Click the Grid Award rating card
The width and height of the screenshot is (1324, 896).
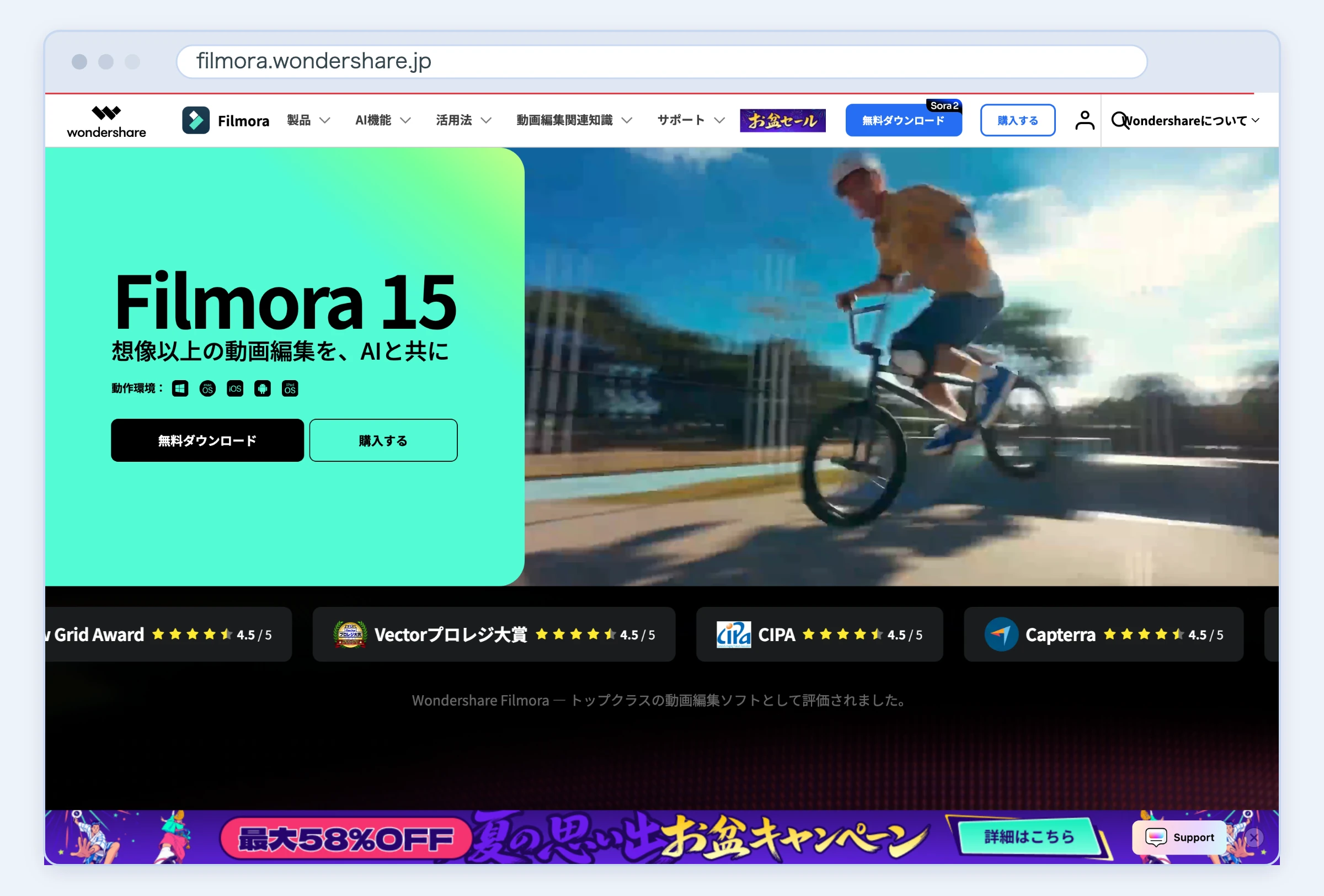[168, 634]
